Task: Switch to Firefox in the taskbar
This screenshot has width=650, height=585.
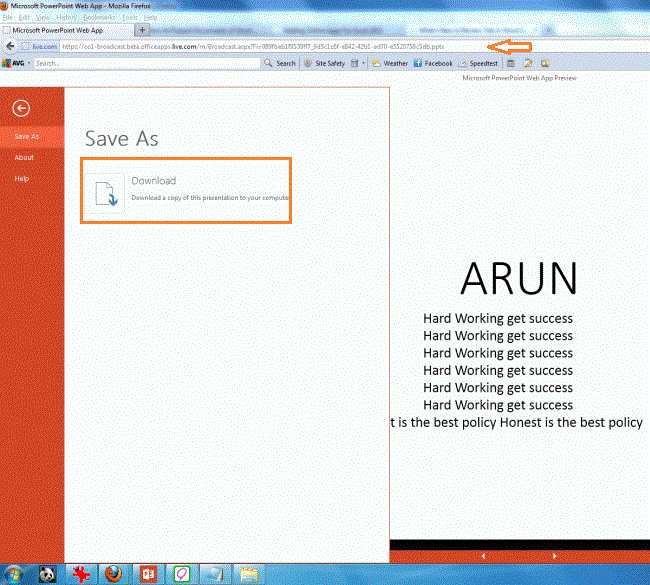Action: click(x=114, y=574)
